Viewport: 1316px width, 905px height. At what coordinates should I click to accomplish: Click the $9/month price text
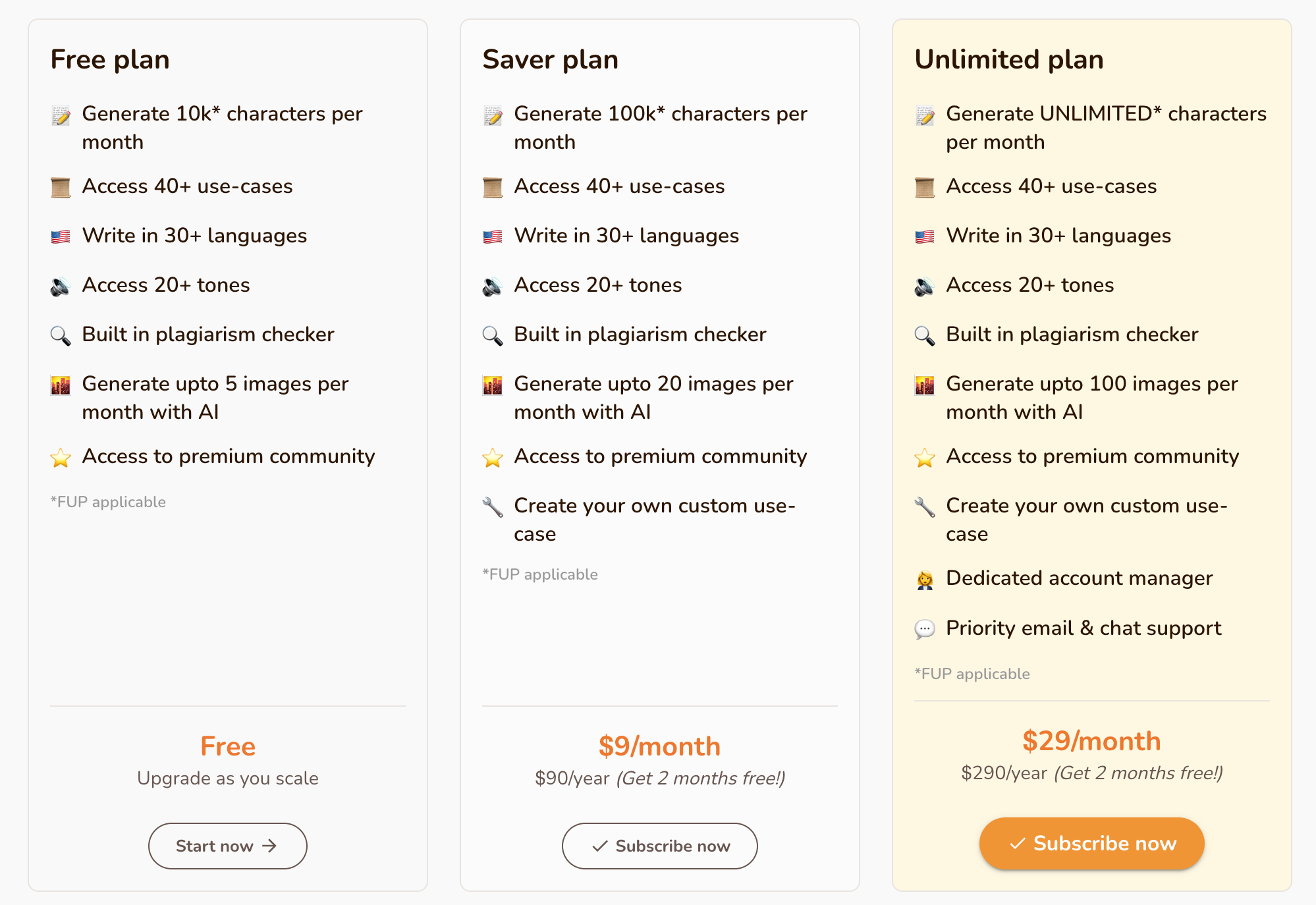(659, 746)
